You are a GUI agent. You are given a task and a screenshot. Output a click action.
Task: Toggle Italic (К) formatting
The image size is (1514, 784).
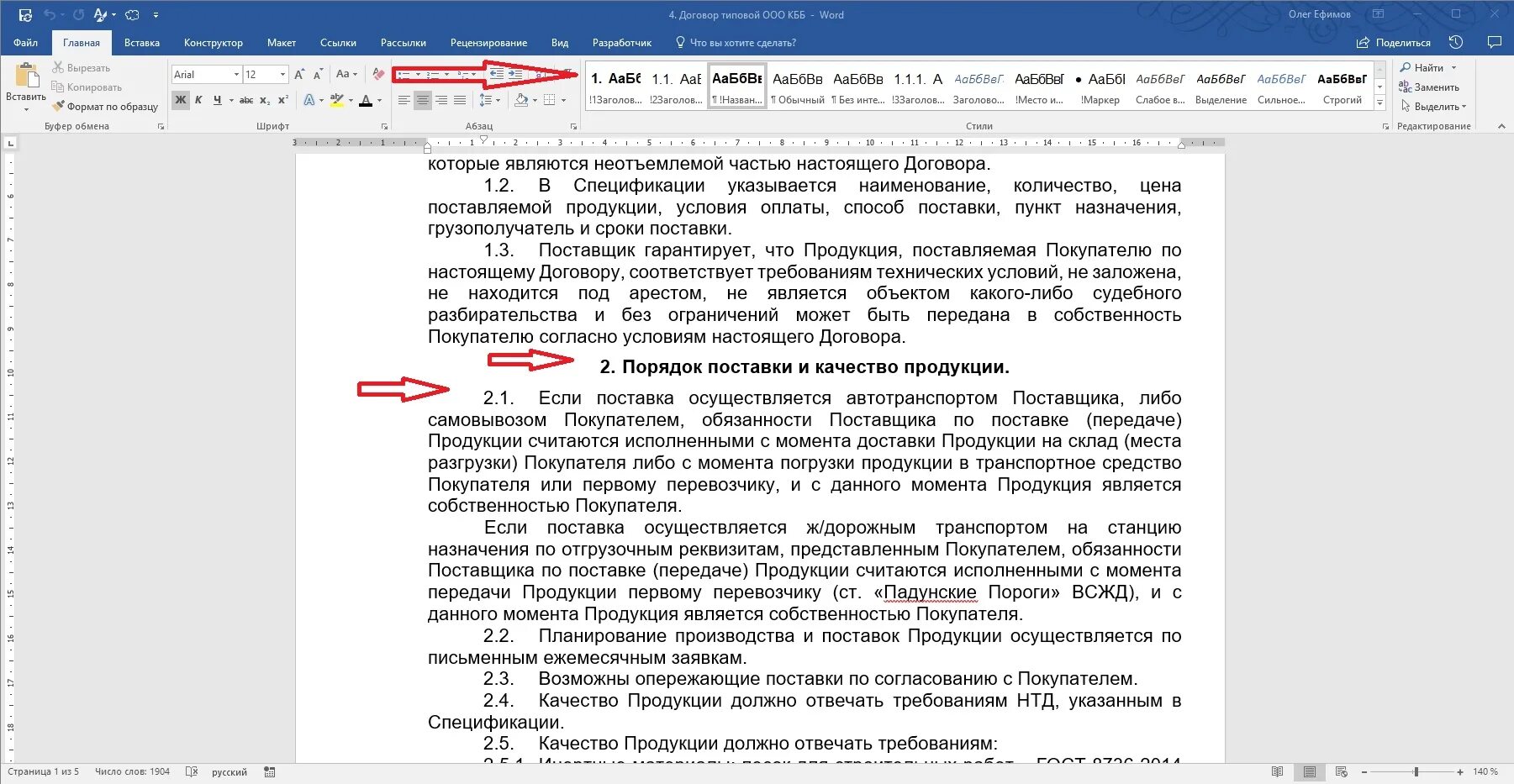pyautogui.click(x=199, y=100)
